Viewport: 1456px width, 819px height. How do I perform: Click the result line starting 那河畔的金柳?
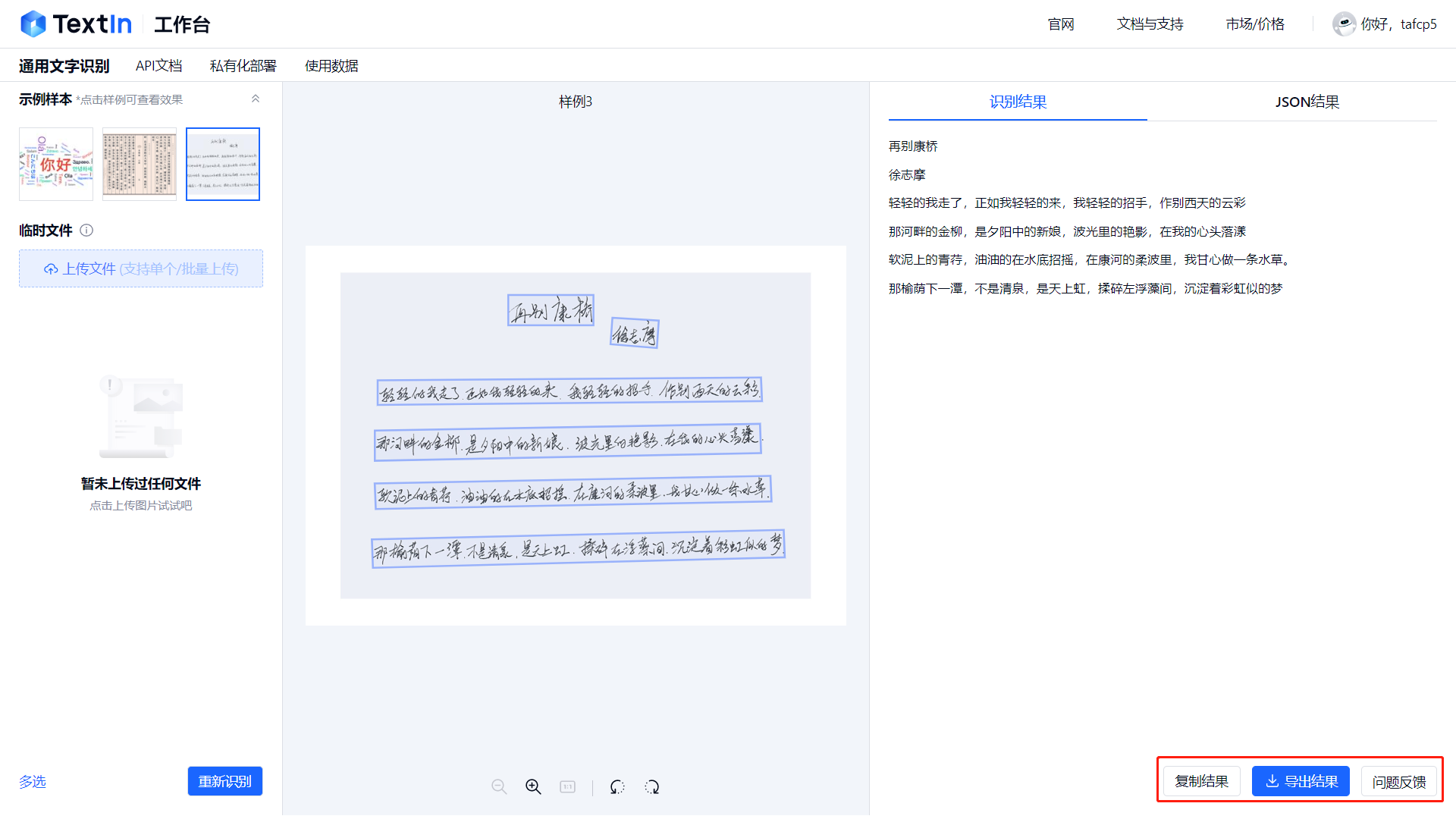tap(1067, 232)
